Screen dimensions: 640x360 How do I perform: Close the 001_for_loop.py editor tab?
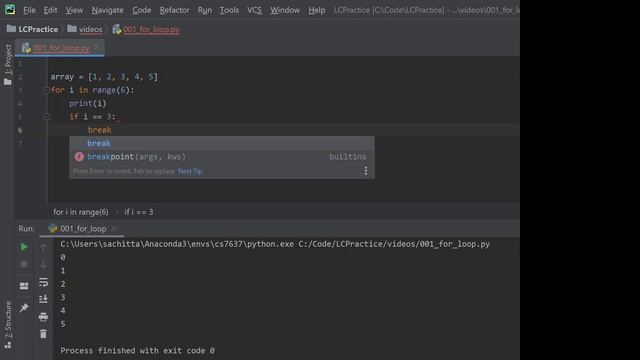pos(97,48)
